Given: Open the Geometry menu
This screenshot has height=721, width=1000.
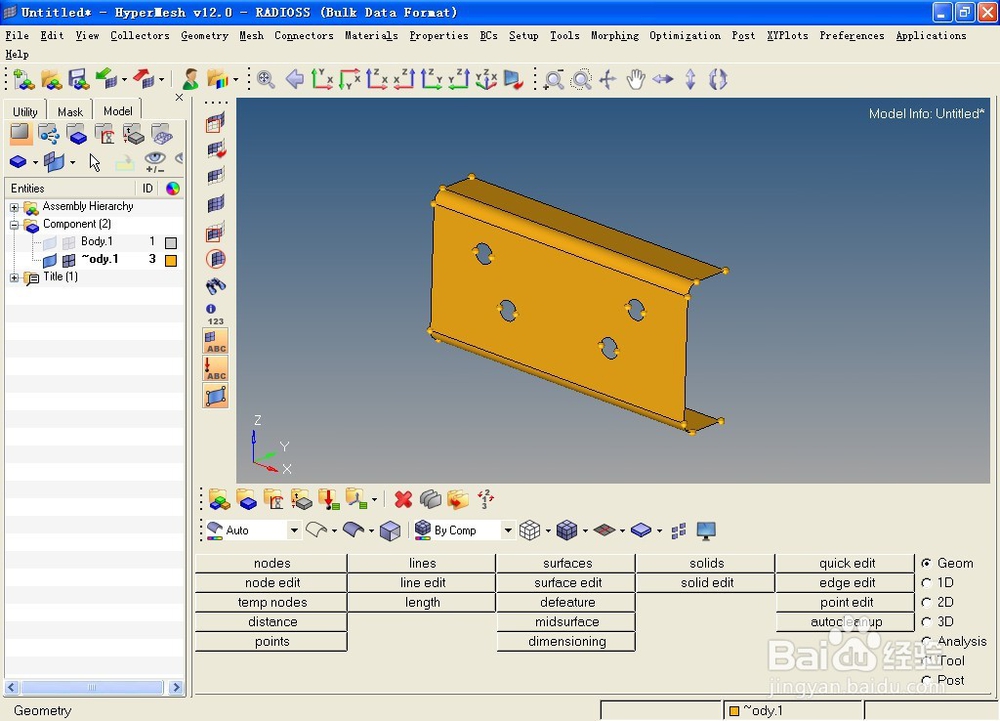Looking at the screenshot, I should click(204, 36).
